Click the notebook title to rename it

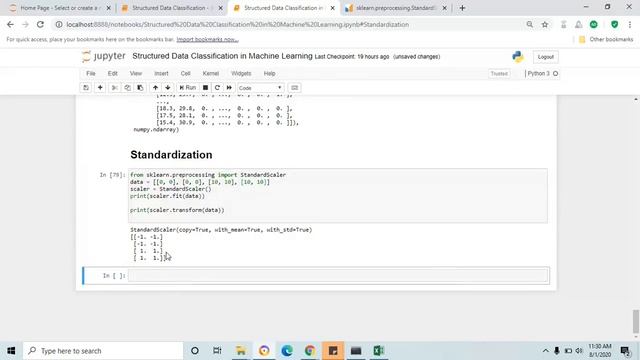(222, 56)
